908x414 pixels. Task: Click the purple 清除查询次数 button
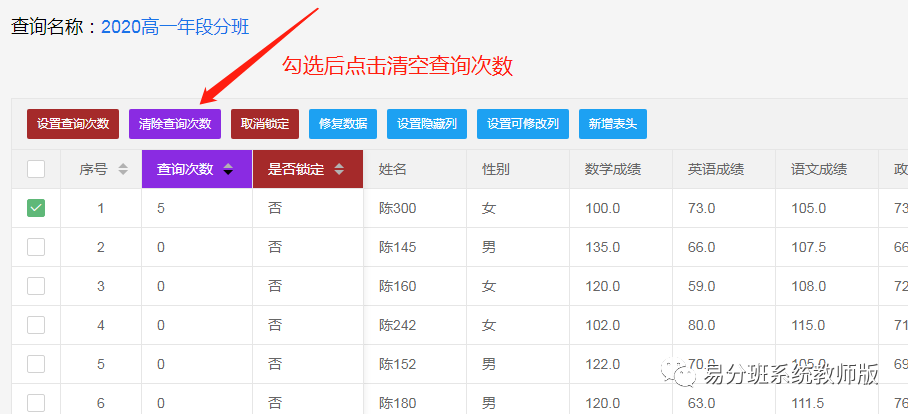click(x=175, y=124)
